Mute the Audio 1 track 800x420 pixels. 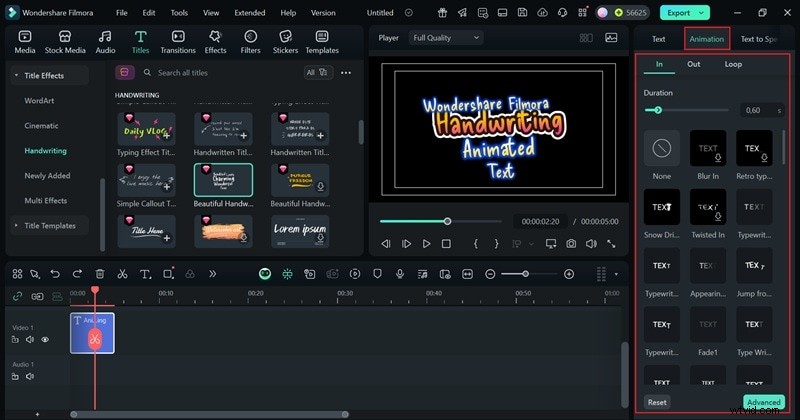tap(30, 376)
